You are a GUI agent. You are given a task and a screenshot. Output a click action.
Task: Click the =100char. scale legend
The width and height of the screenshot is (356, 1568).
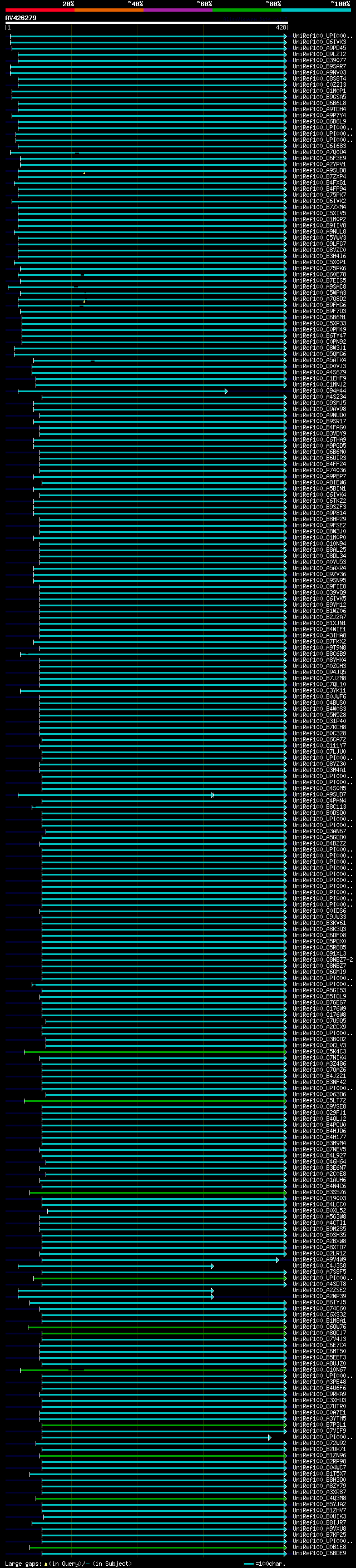click(x=264, y=1564)
